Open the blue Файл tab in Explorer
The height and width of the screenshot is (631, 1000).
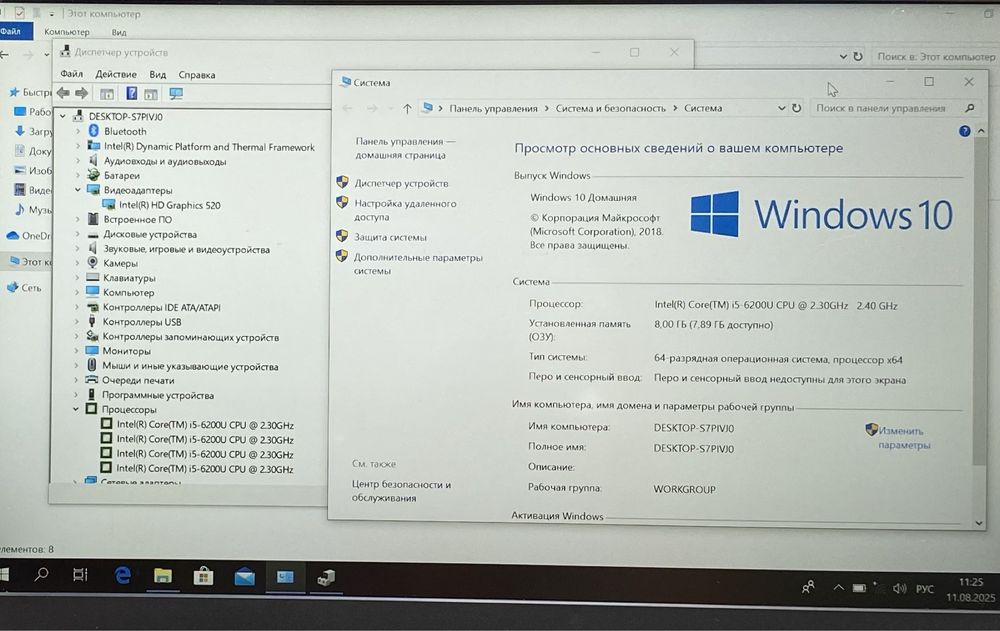click(14, 31)
